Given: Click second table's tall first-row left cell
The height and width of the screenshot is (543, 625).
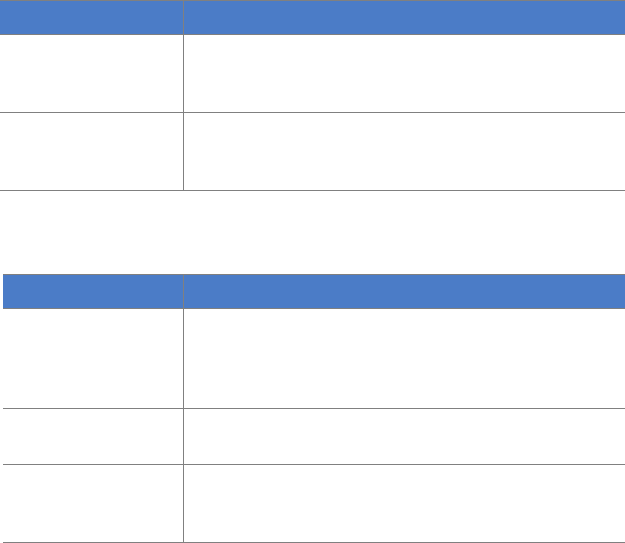Looking at the screenshot, I should tap(93, 358).
